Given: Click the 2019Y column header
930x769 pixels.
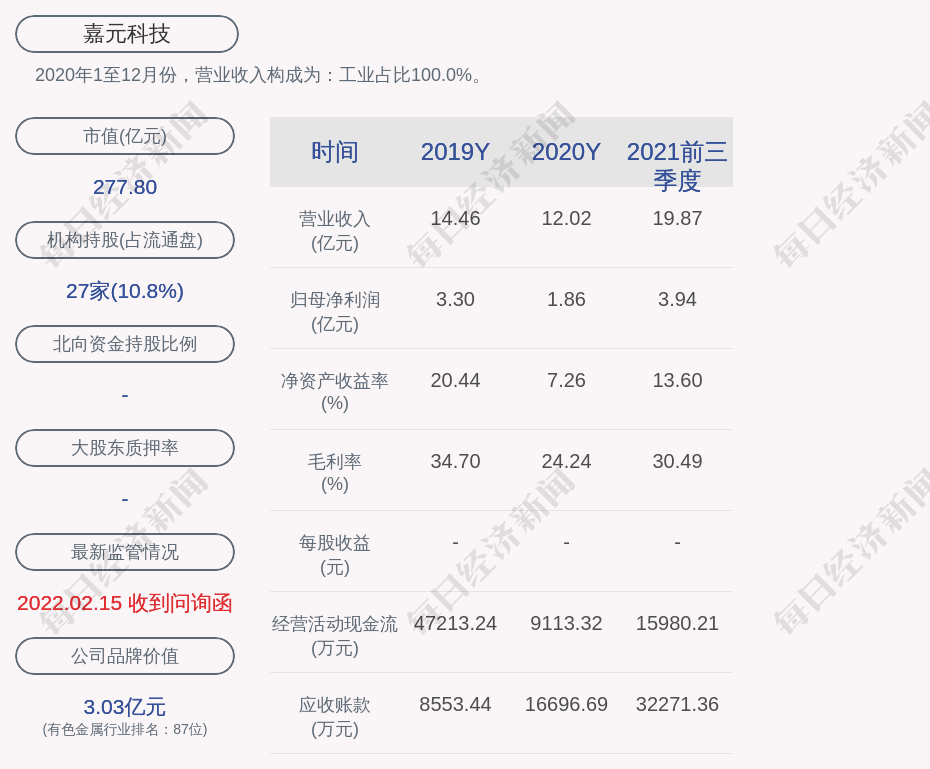Looking at the screenshot, I should point(456,152).
